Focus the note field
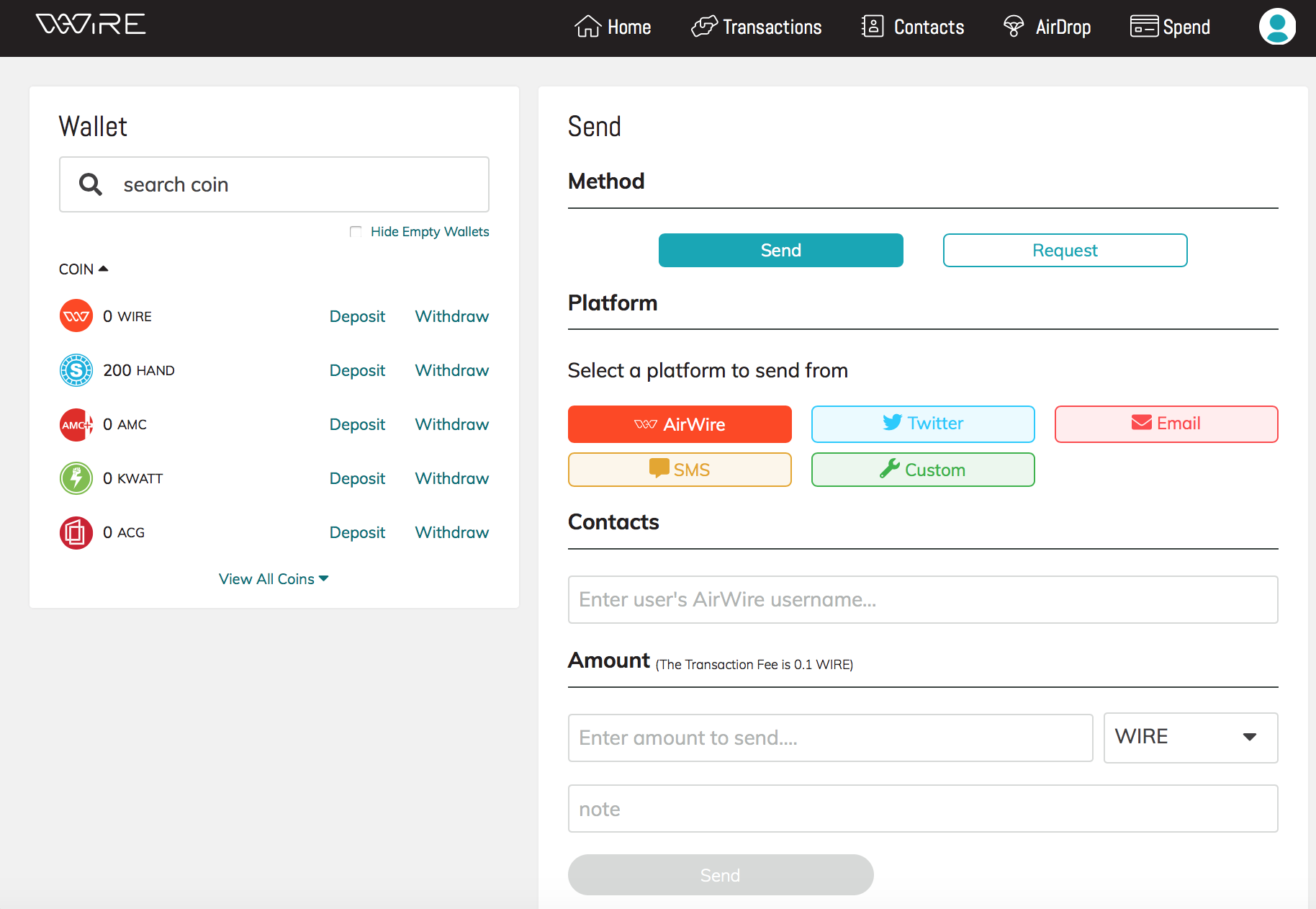This screenshot has height=909, width=1316. pyautogui.click(x=923, y=808)
